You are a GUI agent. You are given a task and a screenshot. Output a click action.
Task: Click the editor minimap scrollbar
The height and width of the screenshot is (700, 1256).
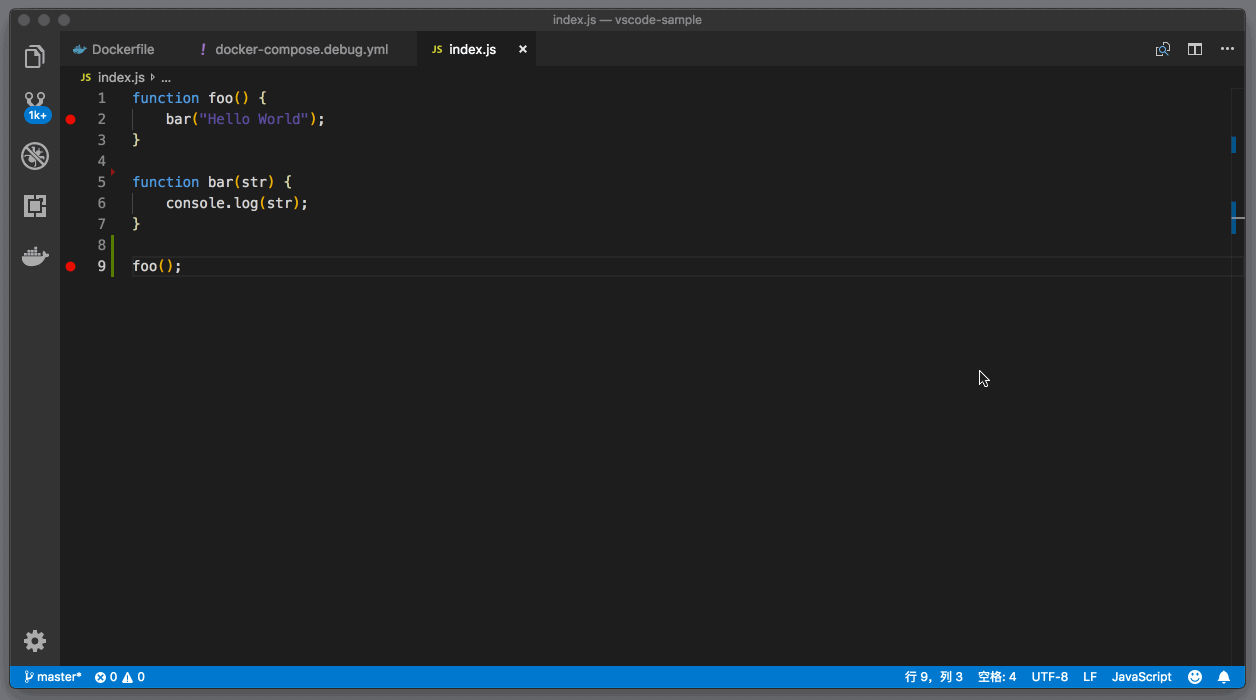point(1238,375)
